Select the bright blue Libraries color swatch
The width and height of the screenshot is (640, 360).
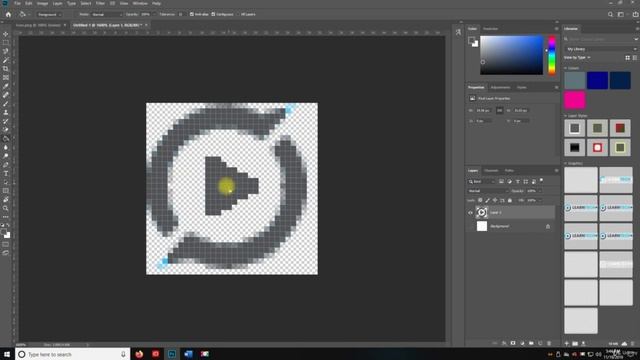tap(597, 80)
